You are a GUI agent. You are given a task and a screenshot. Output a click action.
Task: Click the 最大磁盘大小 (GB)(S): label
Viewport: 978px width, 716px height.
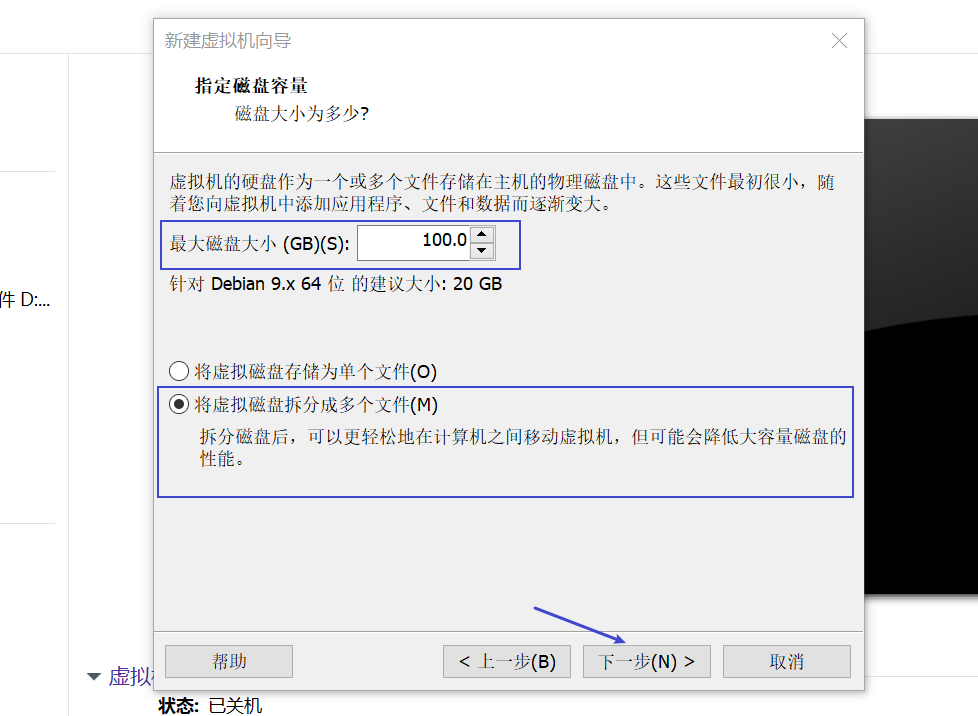click(259, 244)
